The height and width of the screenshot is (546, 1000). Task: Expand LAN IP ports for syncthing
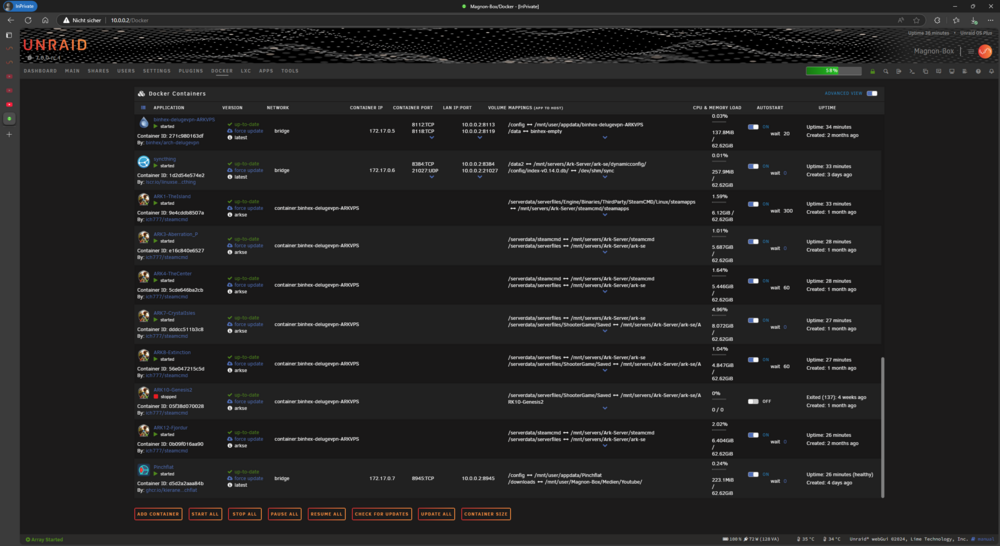[x=480, y=177]
